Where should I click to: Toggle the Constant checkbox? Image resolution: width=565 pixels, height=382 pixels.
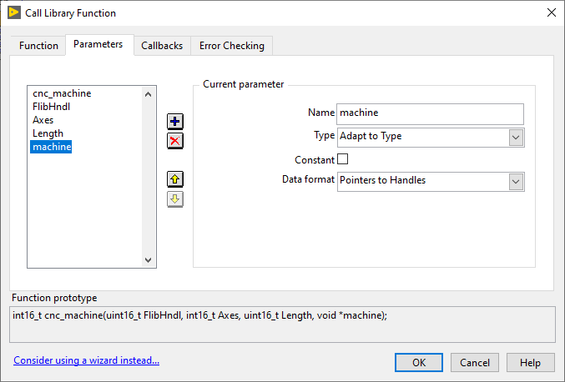(342, 159)
